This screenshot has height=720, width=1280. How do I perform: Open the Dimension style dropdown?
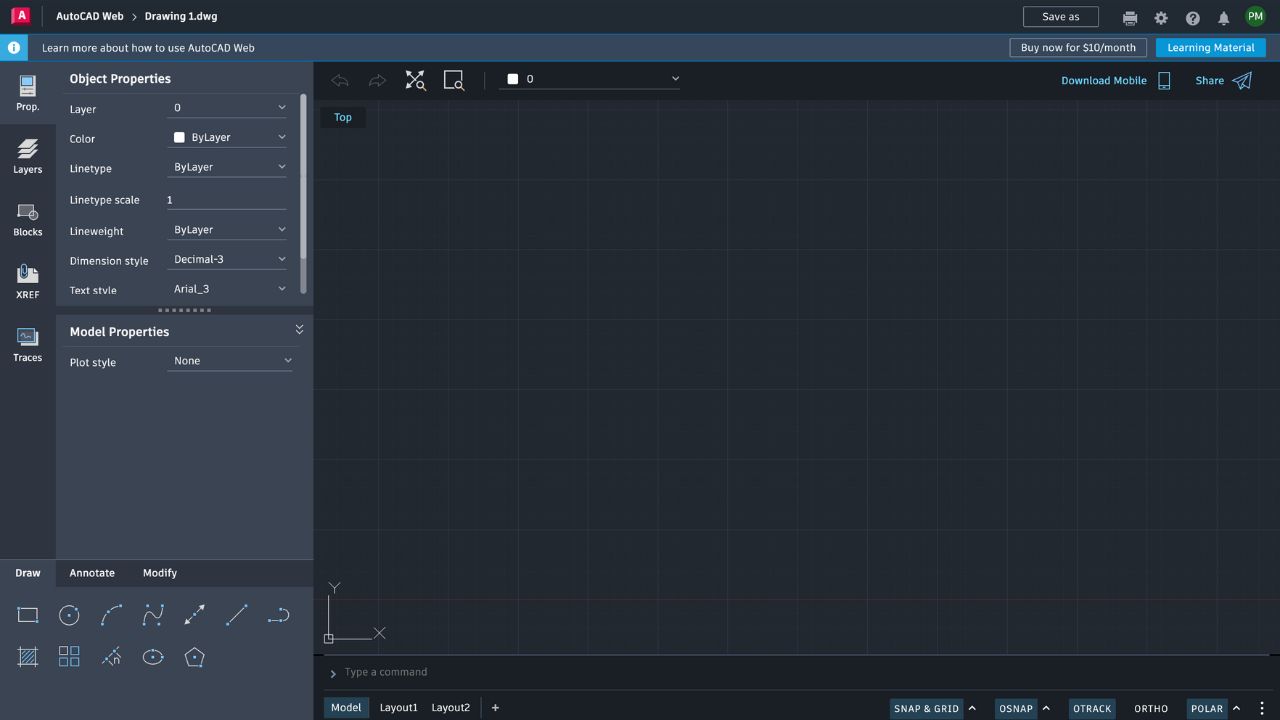point(227,259)
